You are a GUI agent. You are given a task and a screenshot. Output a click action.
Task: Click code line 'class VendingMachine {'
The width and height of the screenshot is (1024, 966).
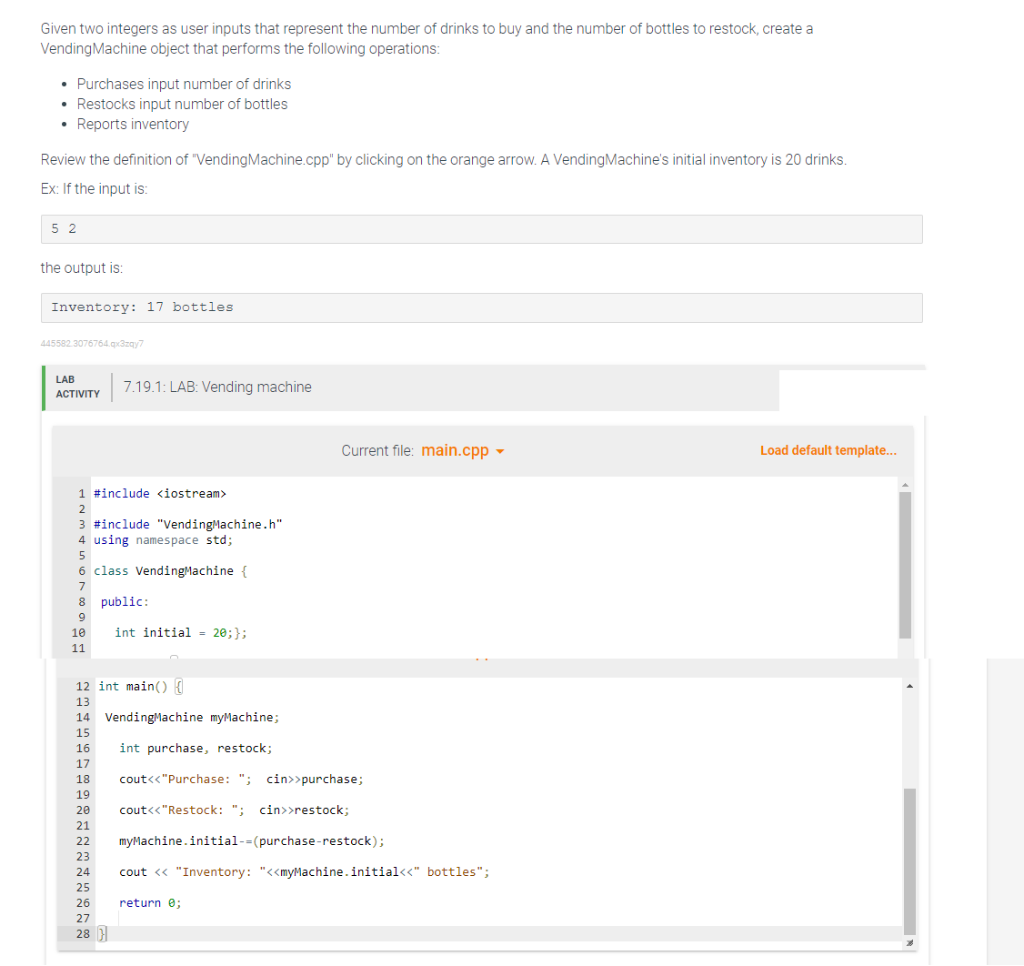[170, 570]
